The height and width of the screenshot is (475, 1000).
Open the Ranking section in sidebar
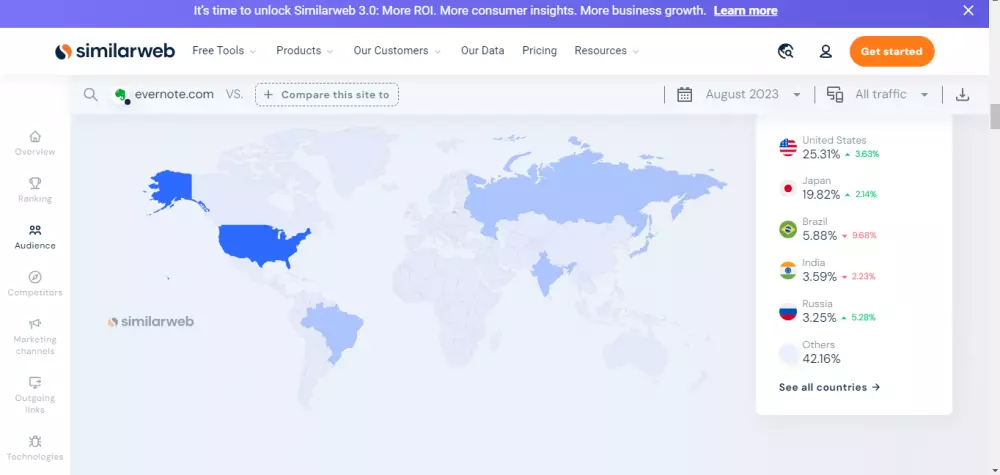(x=35, y=191)
